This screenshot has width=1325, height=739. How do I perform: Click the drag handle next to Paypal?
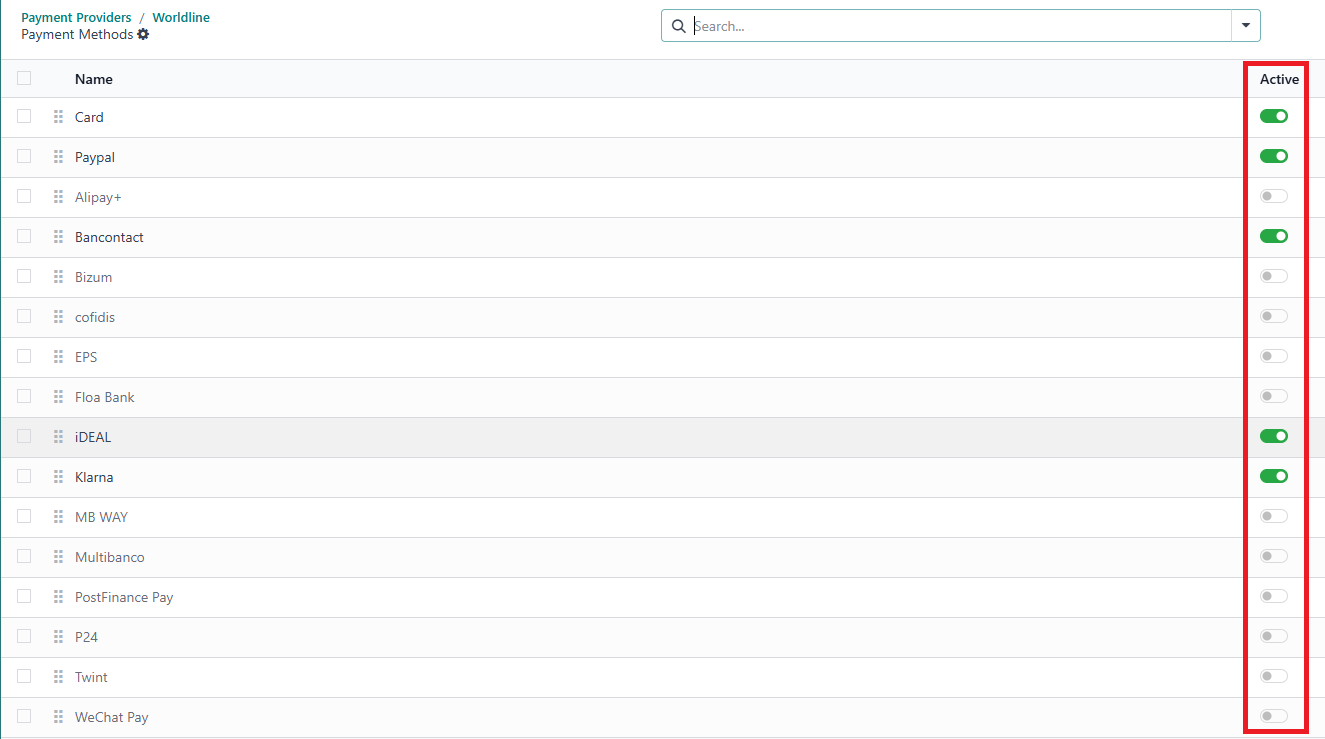[58, 157]
